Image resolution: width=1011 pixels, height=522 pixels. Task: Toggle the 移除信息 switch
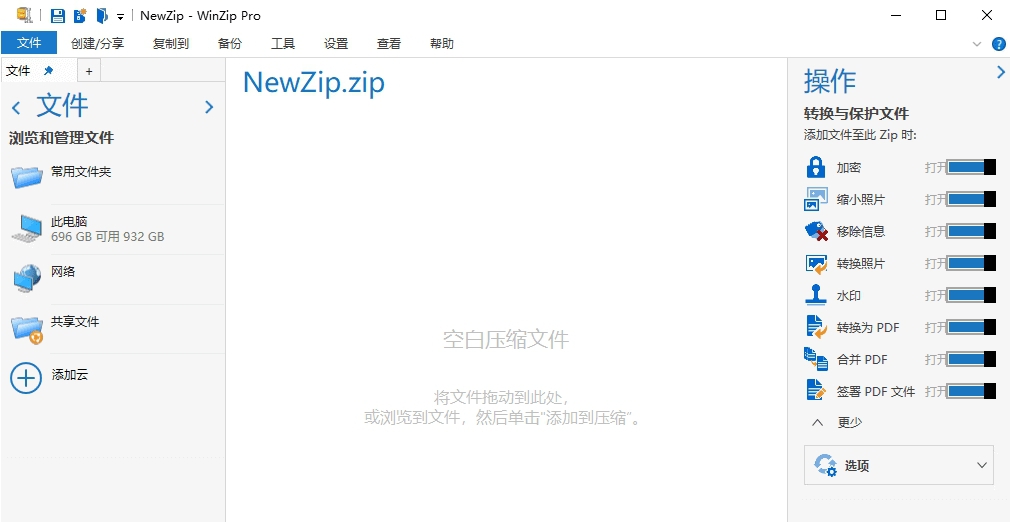pyautogui.click(x=971, y=231)
